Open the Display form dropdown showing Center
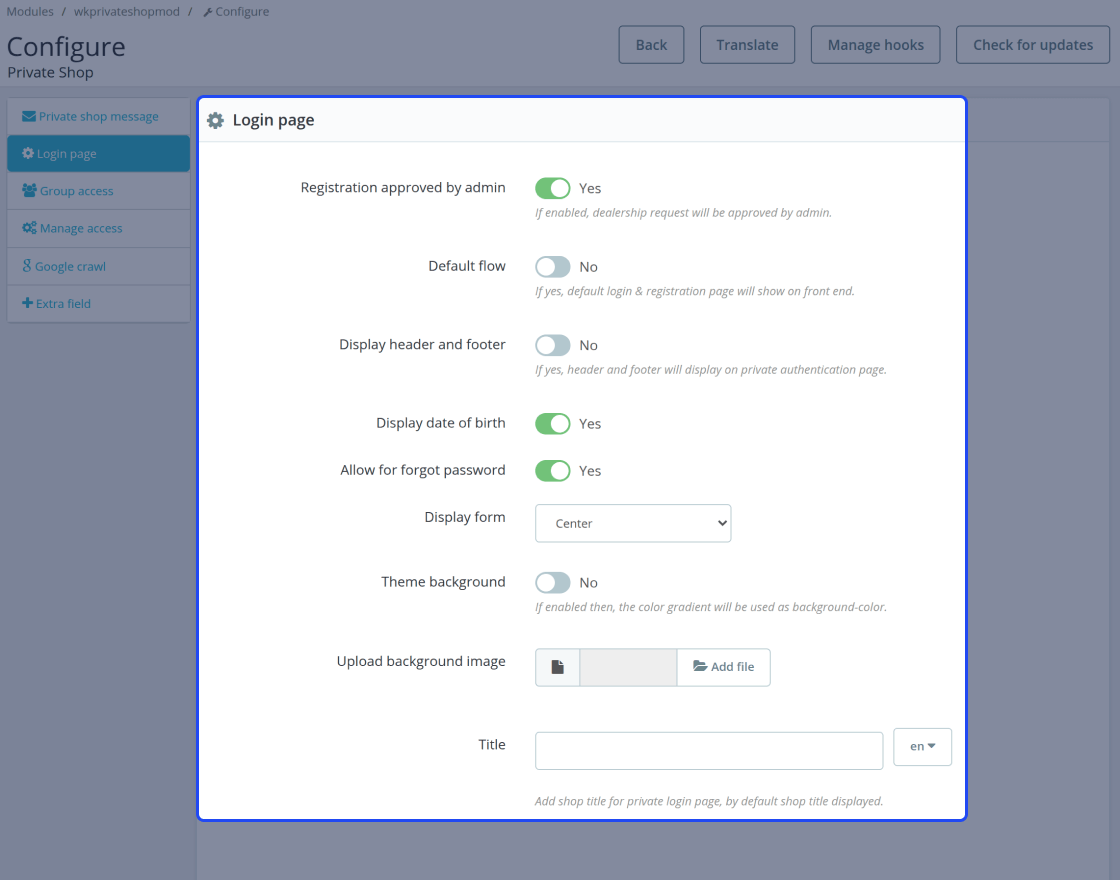1120x880 pixels. click(x=633, y=524)
